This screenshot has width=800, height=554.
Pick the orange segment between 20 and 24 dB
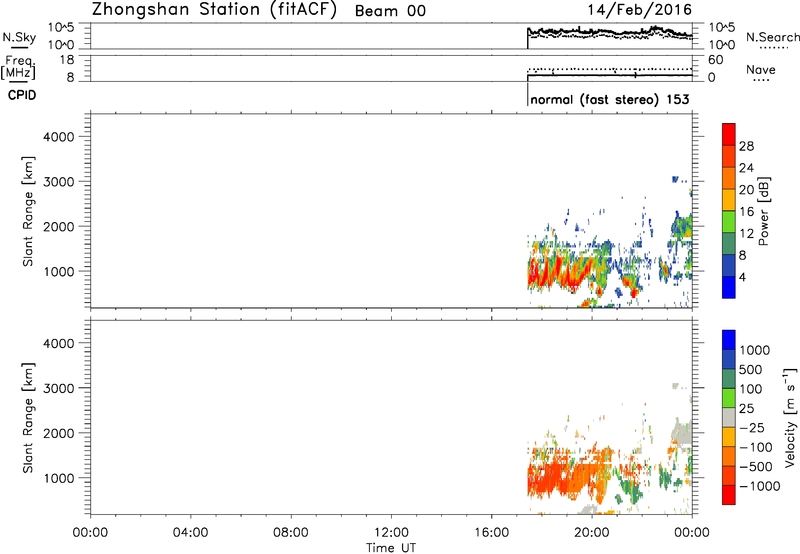click(x=729, y=178)
